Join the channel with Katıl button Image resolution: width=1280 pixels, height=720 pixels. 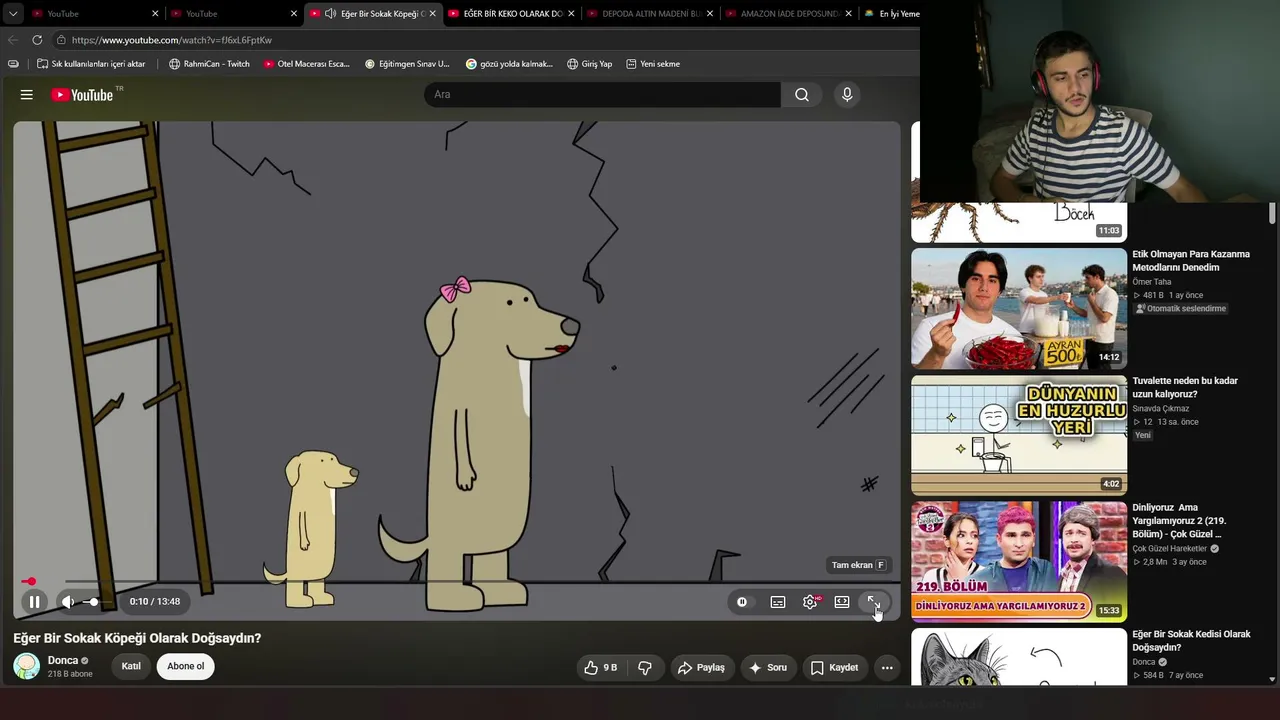point(131,666)
